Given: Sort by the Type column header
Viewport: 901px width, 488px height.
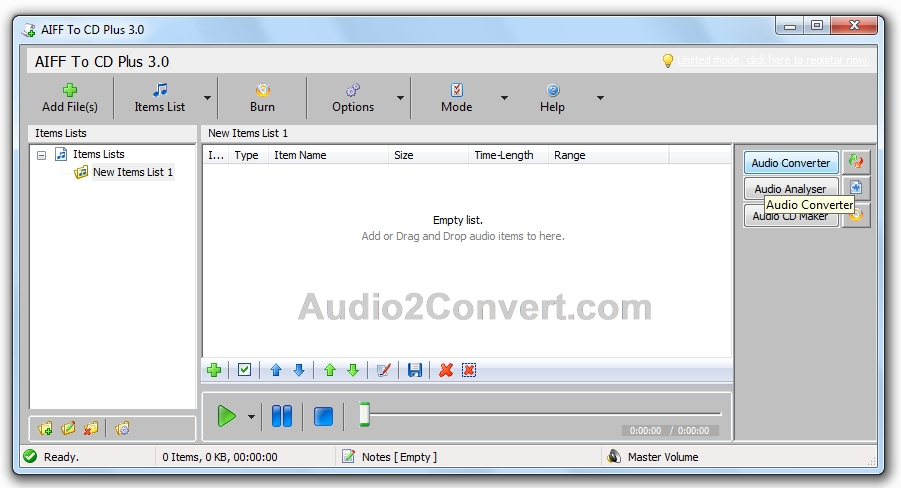Looking at the screenshot, I should tap(248, 155).
